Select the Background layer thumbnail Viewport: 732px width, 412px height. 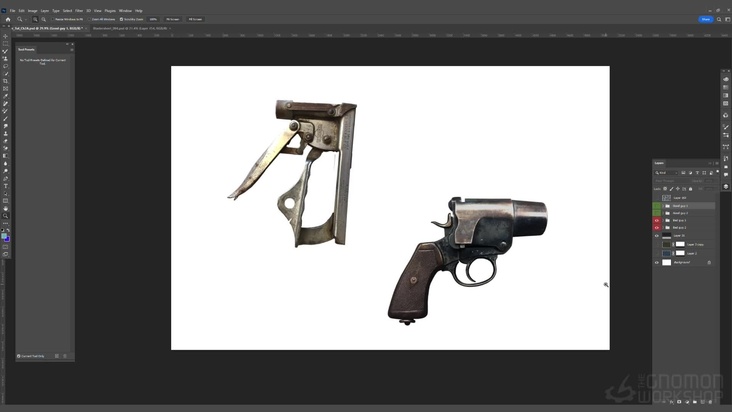pos(667,263)
